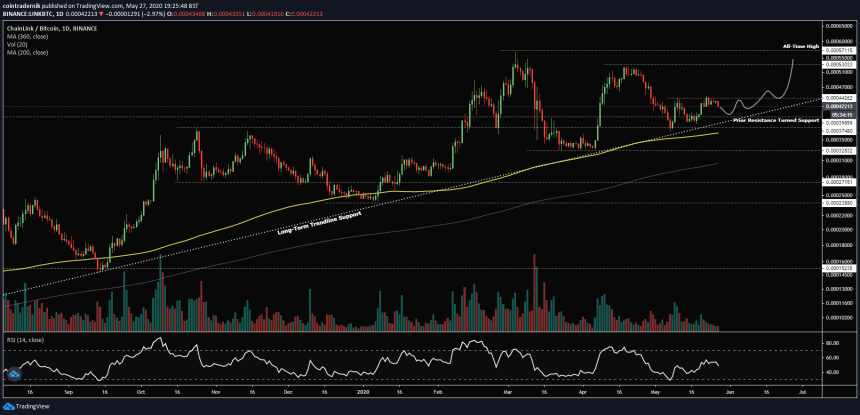Click the Prior Resistance Turned Support label
860x415 pixels.
pyautogui.click(x=775, y=120)
